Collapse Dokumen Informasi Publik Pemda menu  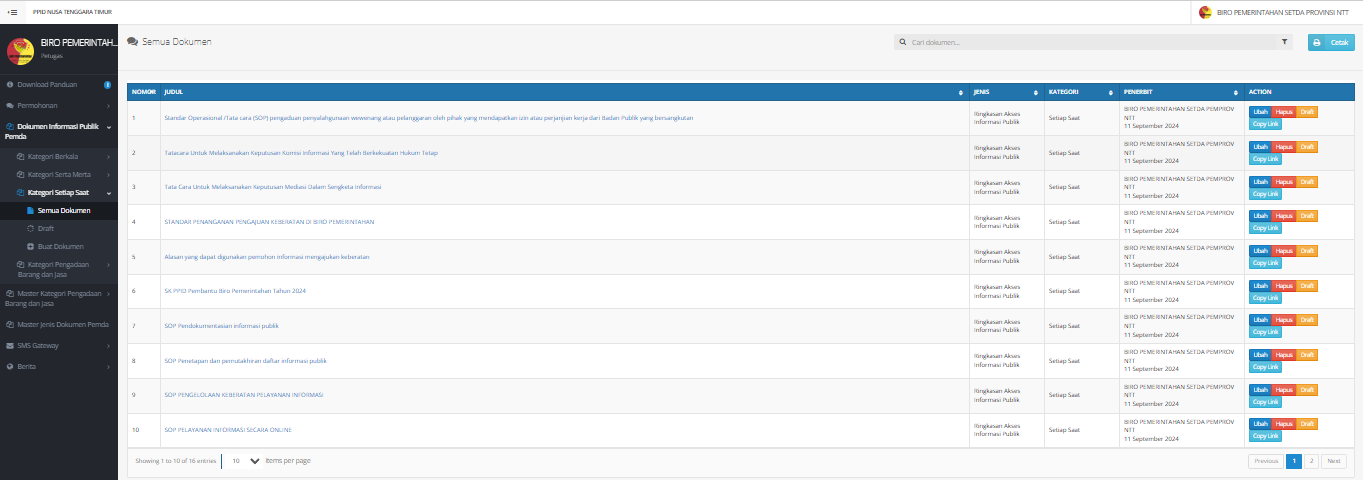pyautogui.click(x=59, y=131)
